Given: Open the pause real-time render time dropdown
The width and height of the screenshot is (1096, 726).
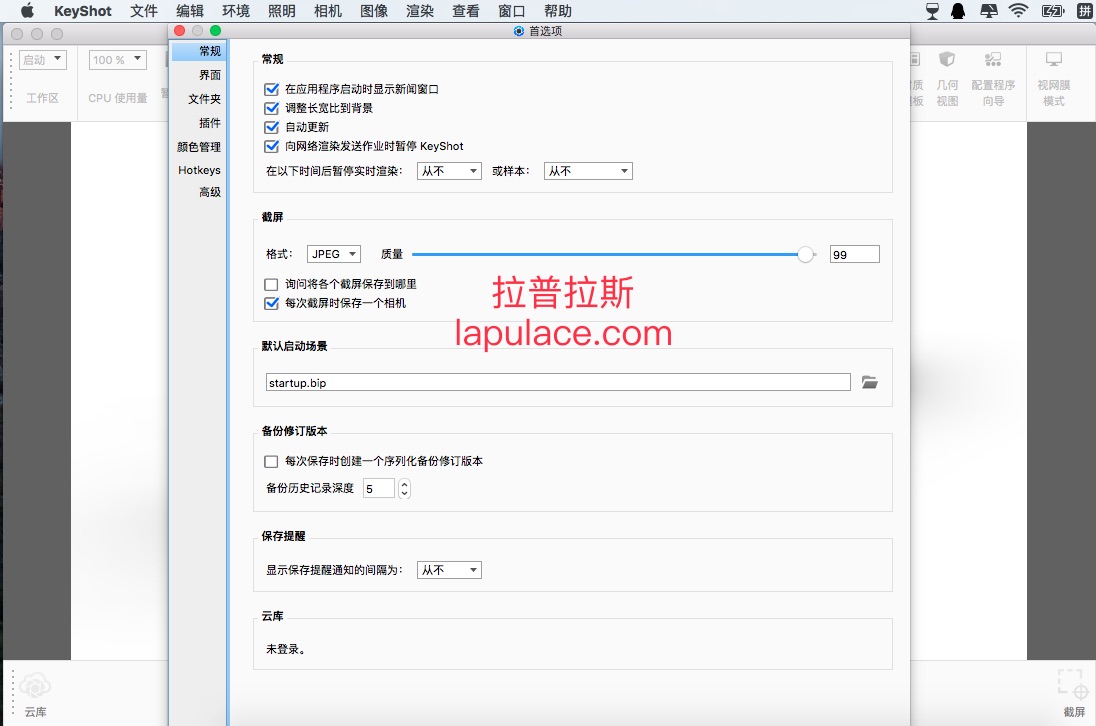Looking at the screenshot, I should coord(449,171).
